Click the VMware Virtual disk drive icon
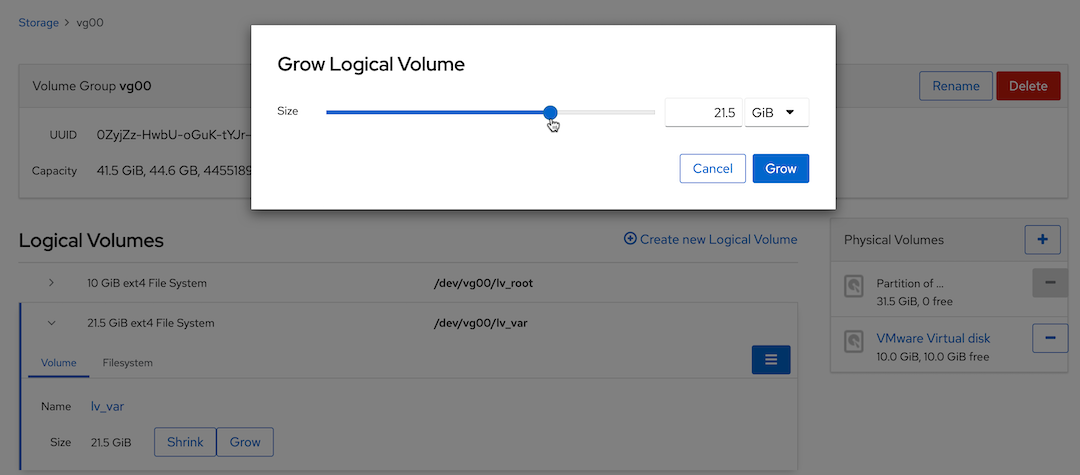 pos(854,341)
